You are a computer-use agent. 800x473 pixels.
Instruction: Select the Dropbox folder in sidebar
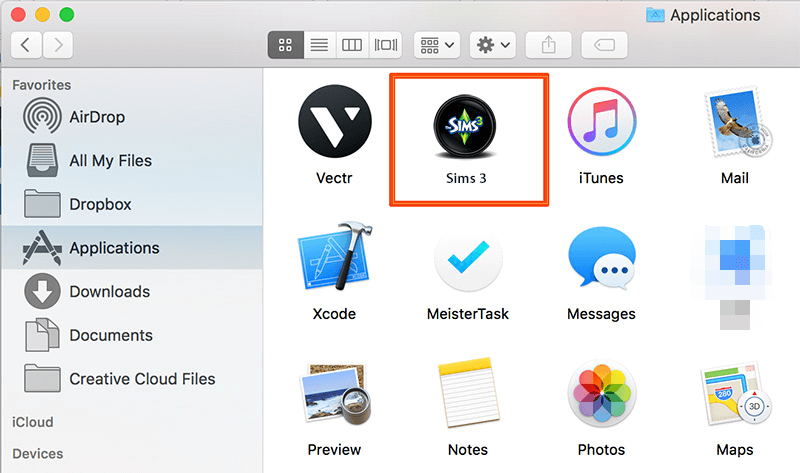[x=132, y=204]
